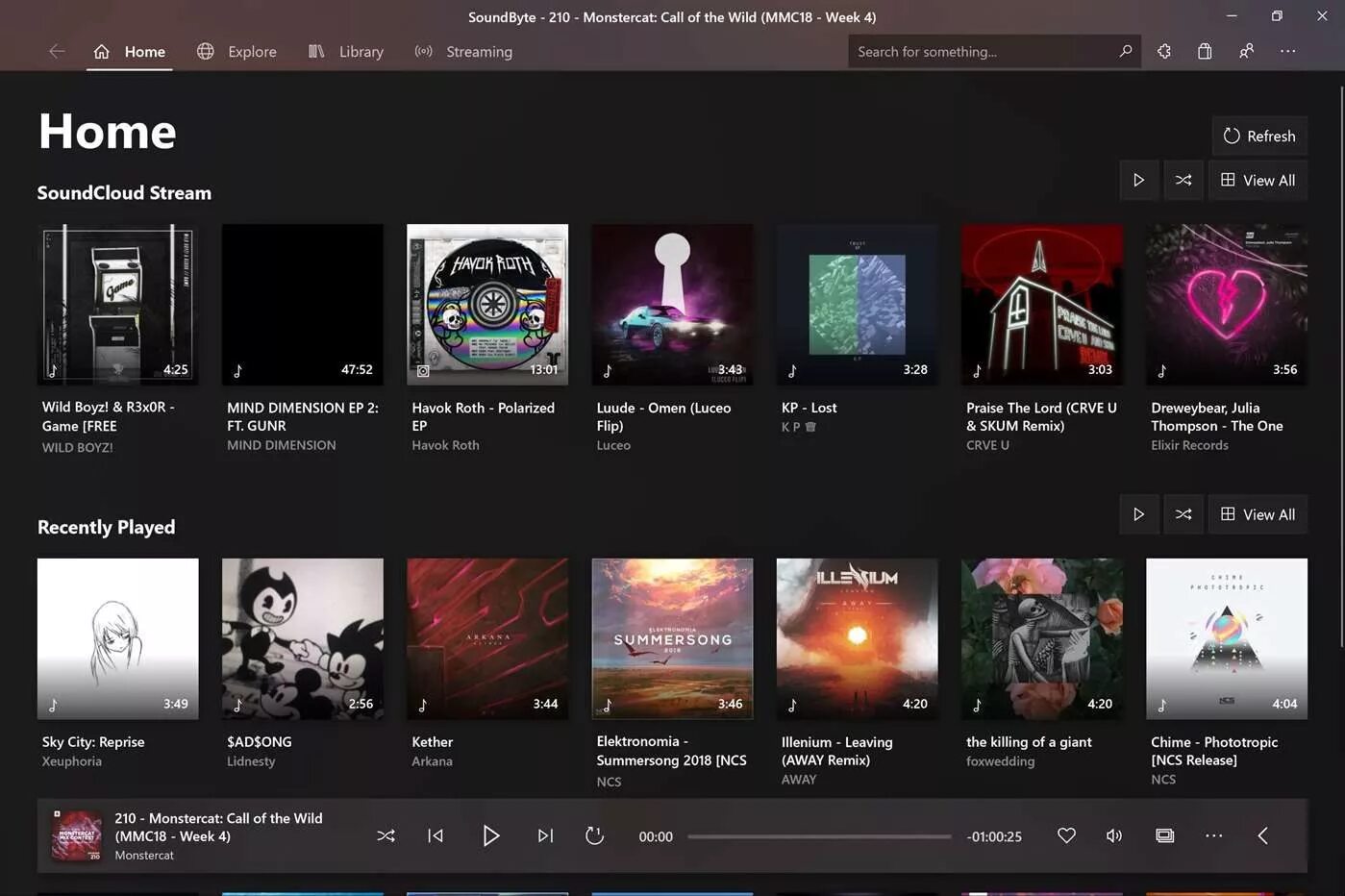Click artist name Havok Roth
This screenshot has height=896, width=1345.
pyautogui.click(x=445, y=445)
